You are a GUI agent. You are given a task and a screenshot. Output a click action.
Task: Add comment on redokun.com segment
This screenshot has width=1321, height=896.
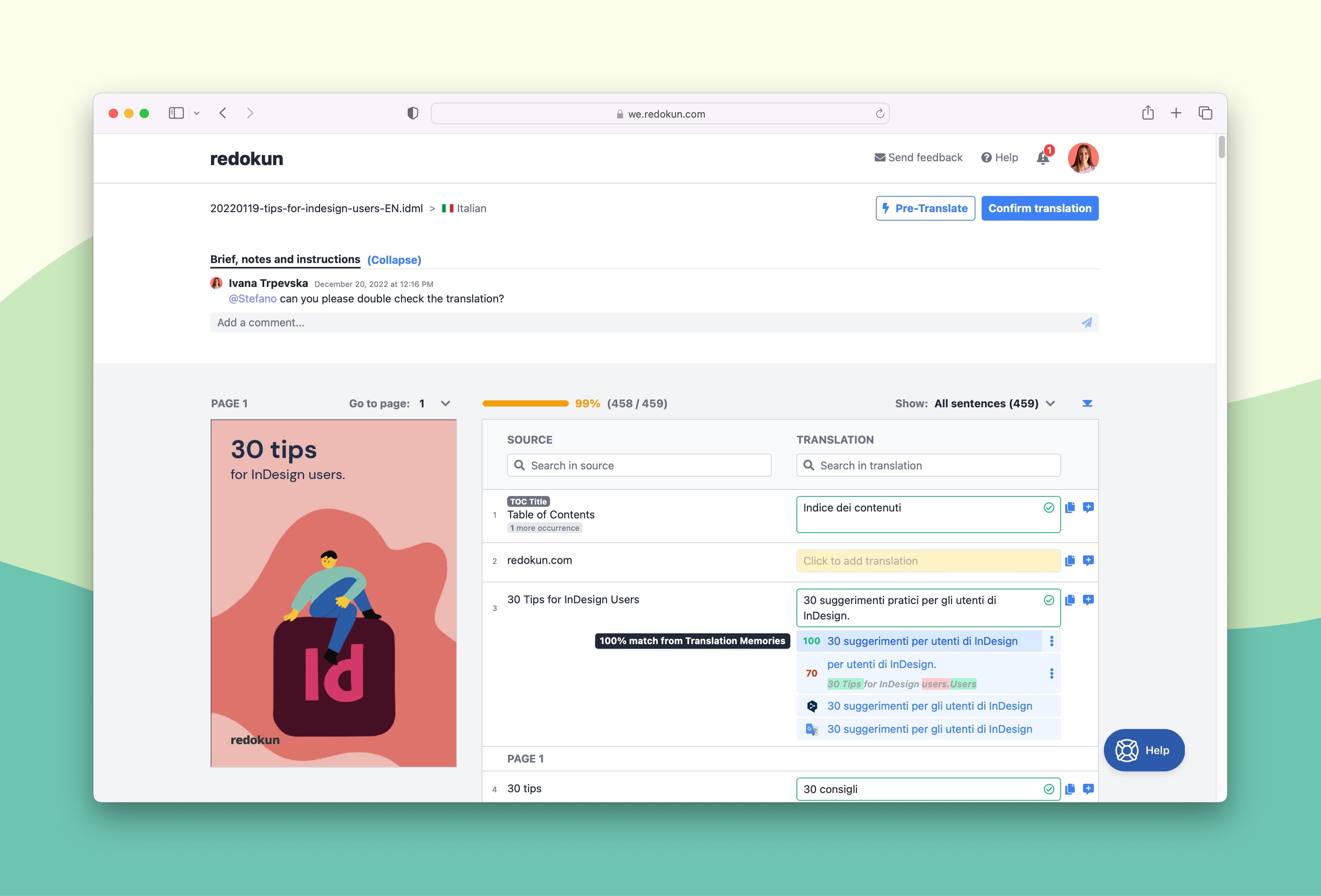coord(1088,560)
